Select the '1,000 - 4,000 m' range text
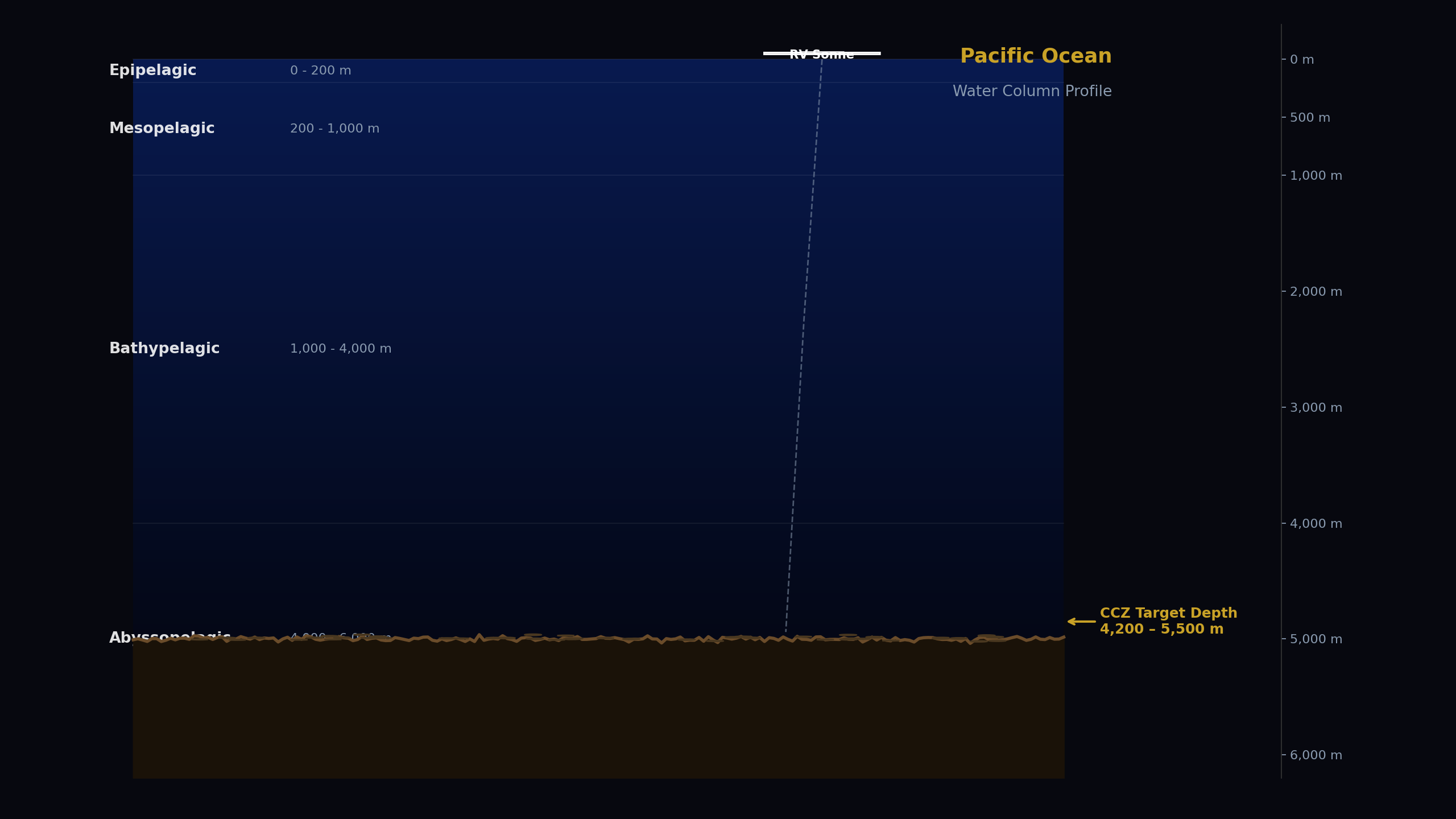Screen dimensions: 1456x819 pos(341,349)
